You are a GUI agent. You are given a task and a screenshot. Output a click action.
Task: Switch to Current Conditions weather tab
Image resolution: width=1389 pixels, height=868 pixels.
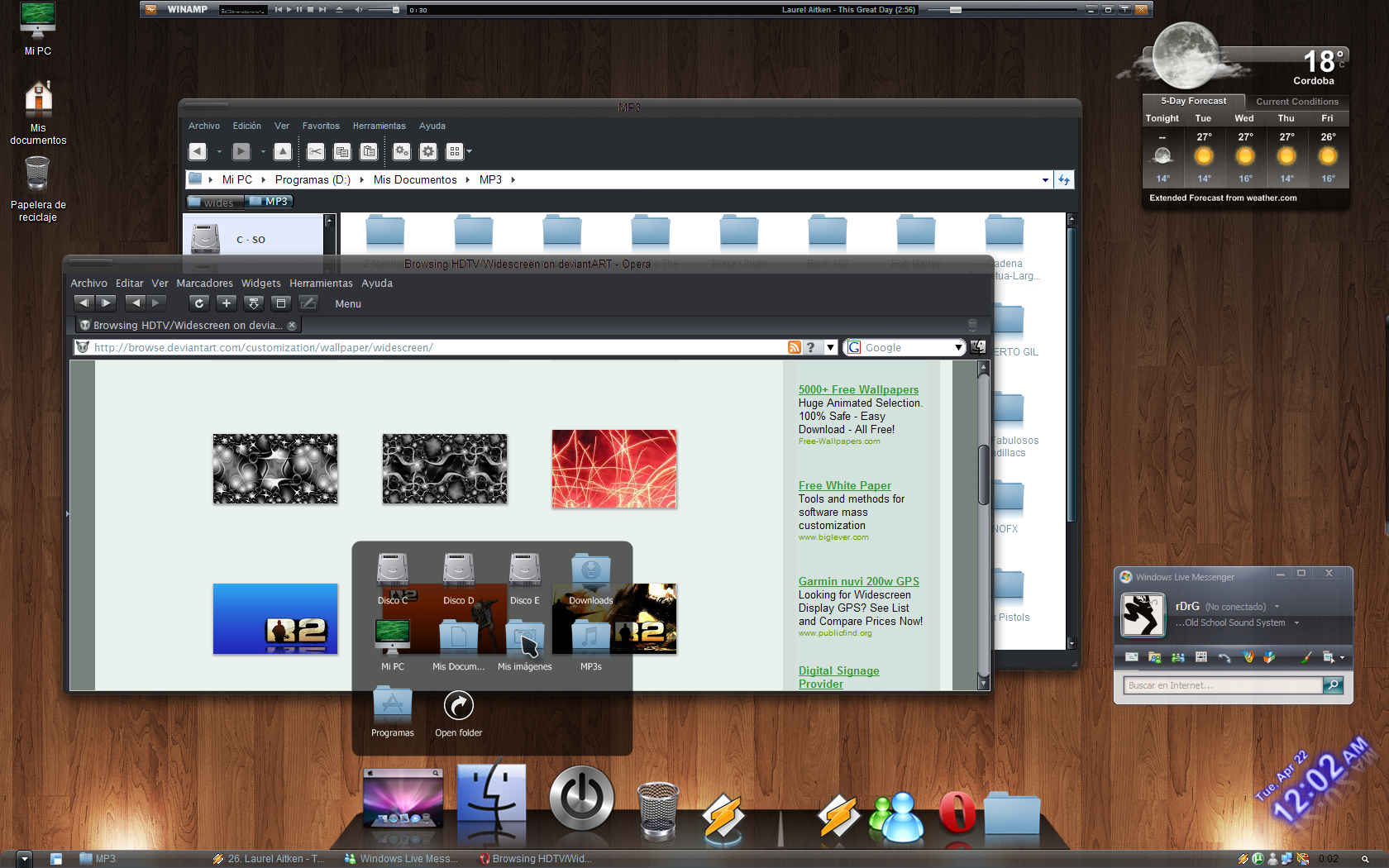pos(1296,102)
